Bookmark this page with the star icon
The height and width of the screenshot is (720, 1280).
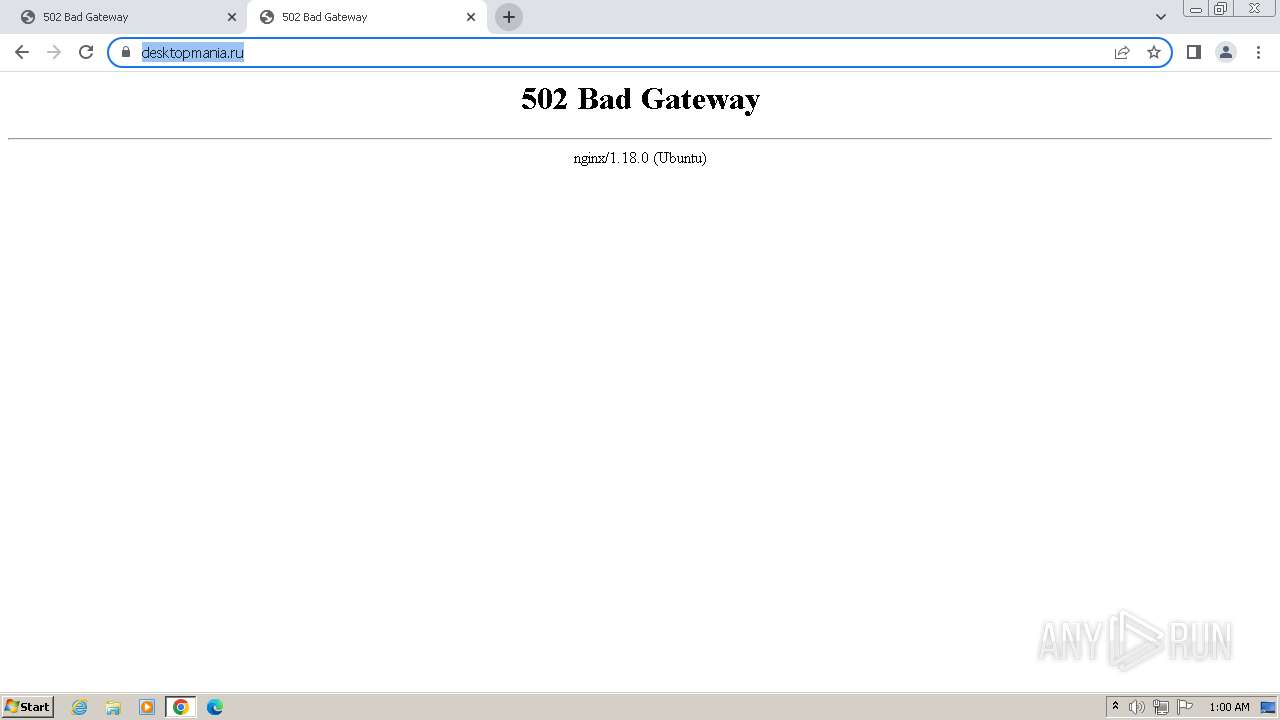(x=1154, y=52)
